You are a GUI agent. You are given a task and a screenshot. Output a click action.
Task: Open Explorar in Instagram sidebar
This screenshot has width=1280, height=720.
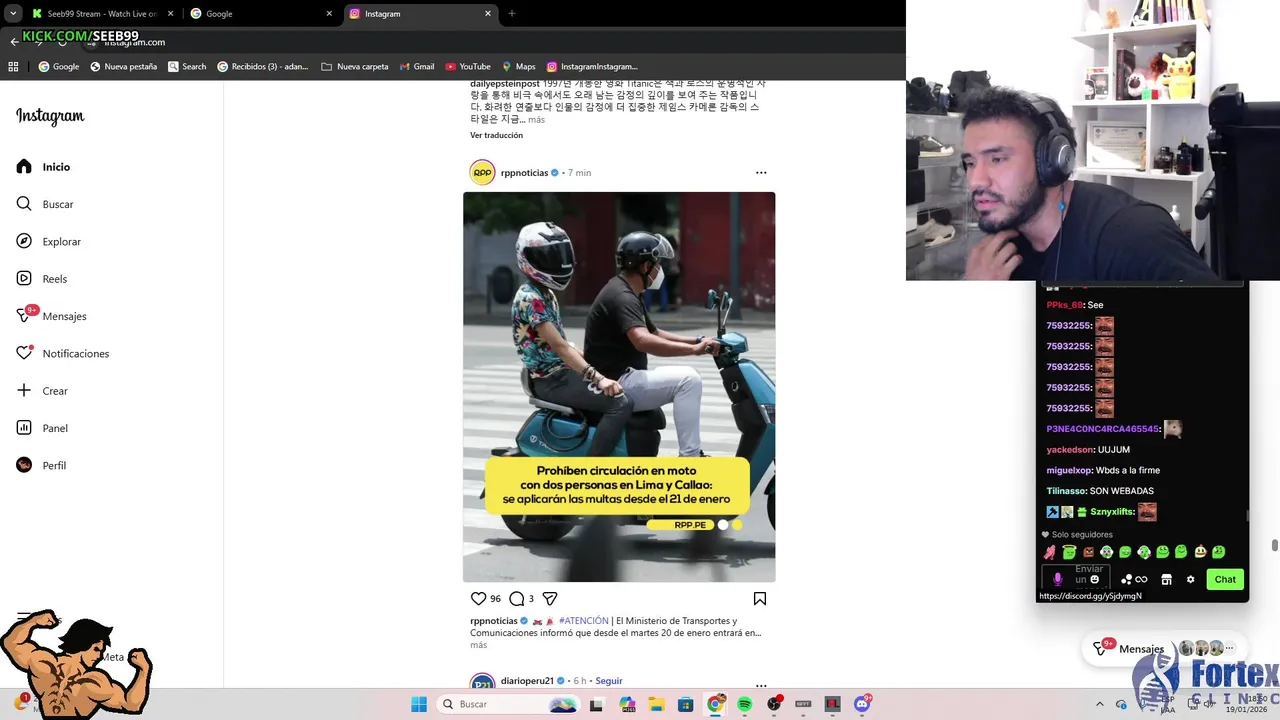48,242
